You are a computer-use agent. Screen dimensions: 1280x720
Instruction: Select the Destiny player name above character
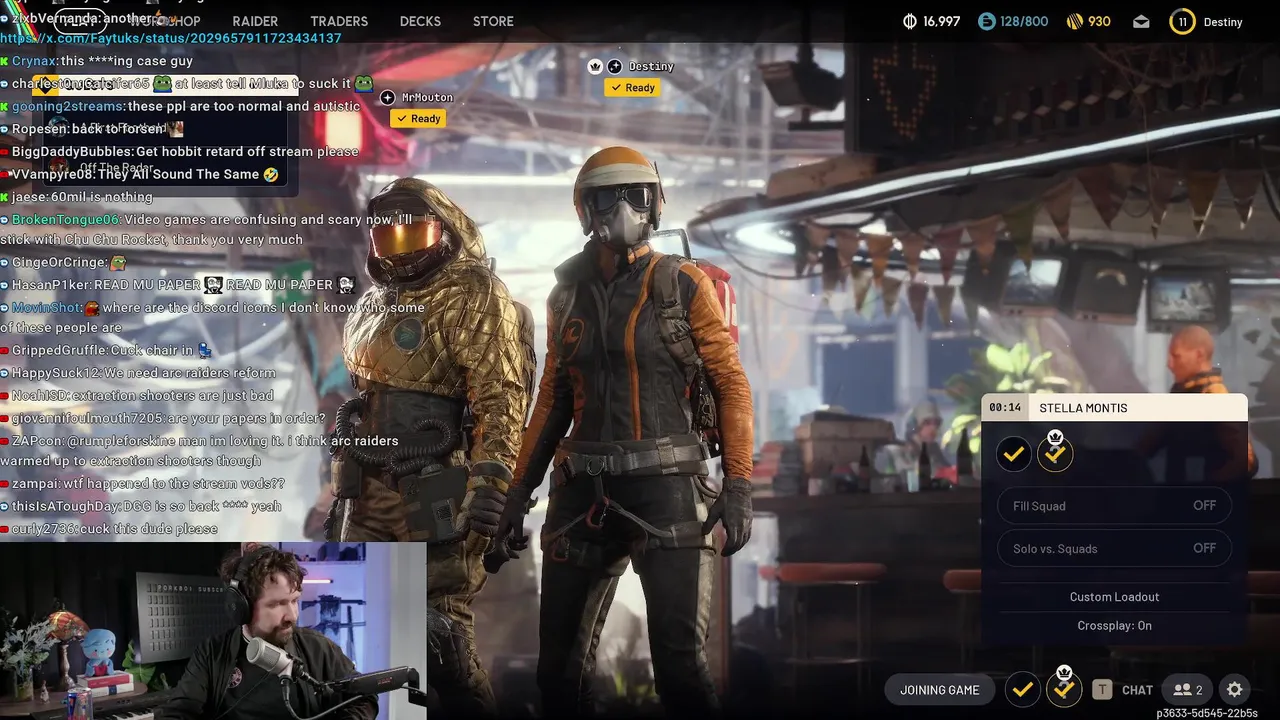click(x=651, y=66)
